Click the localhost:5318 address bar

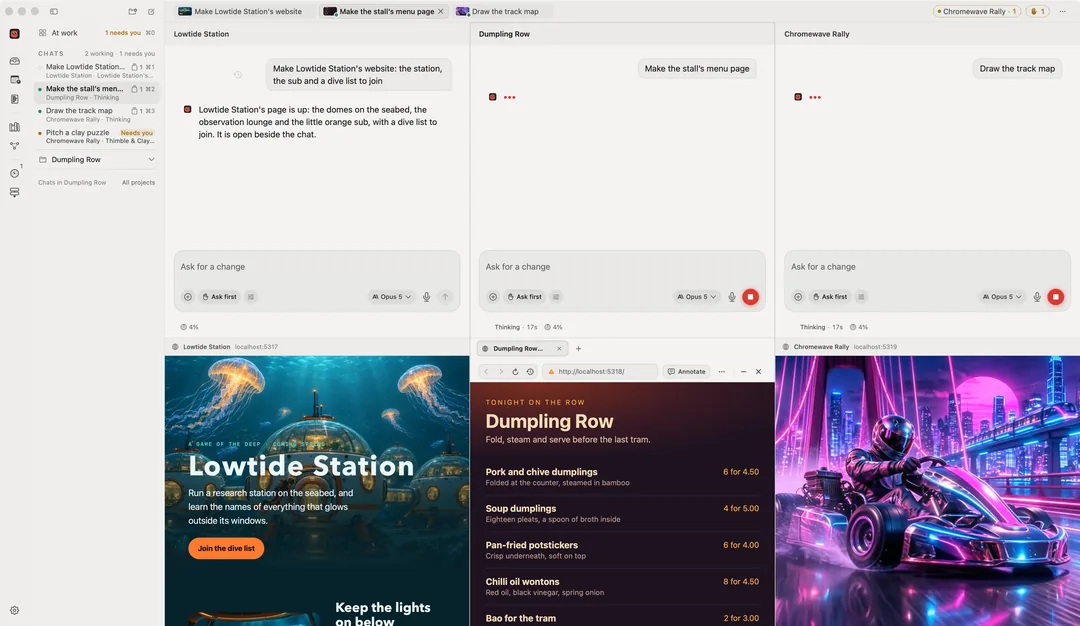[599, 371]
